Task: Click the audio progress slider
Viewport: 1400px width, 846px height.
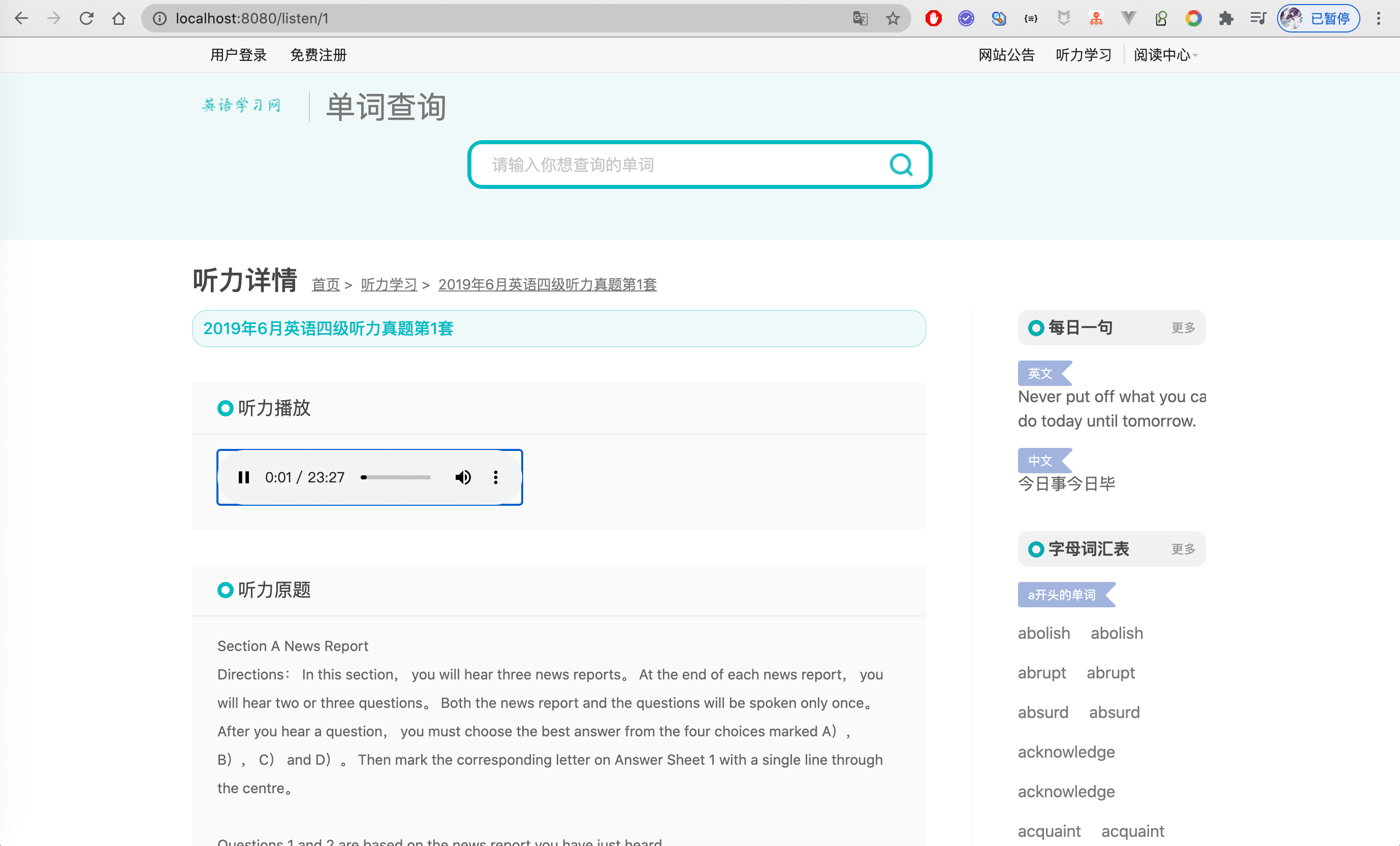Action: (396, 477)
